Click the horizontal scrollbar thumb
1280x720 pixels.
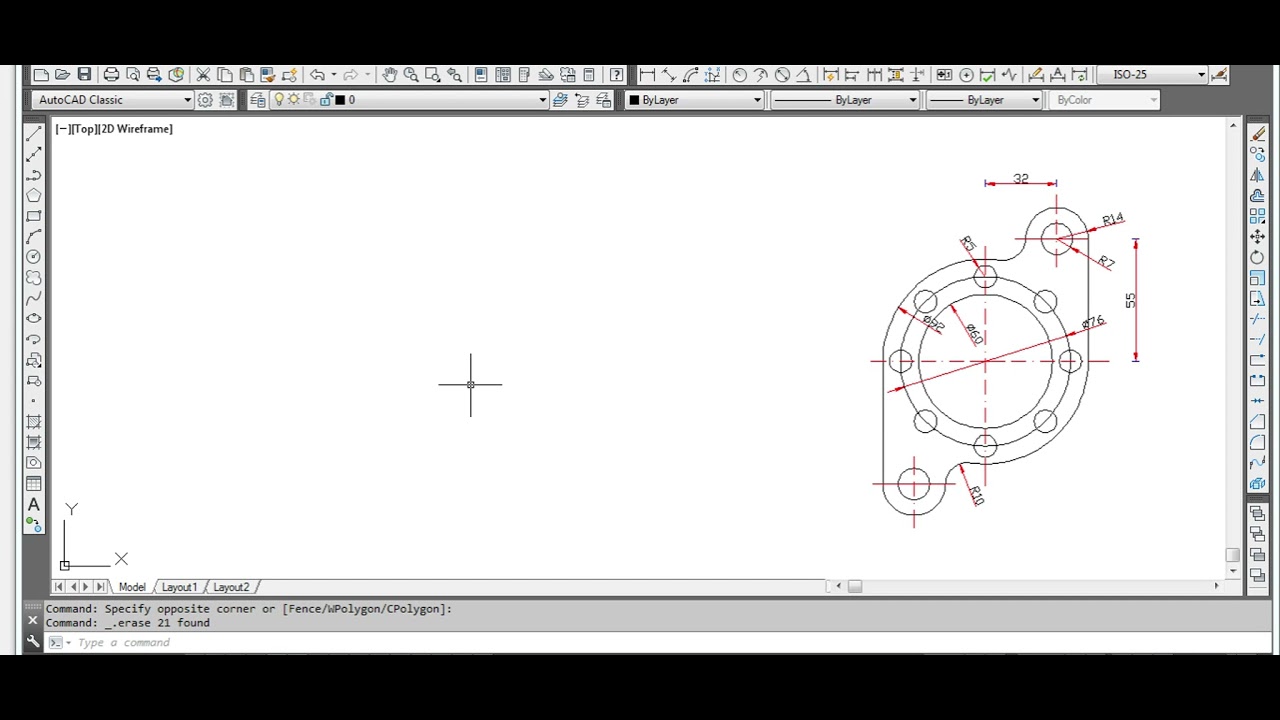tap(855, 587)
